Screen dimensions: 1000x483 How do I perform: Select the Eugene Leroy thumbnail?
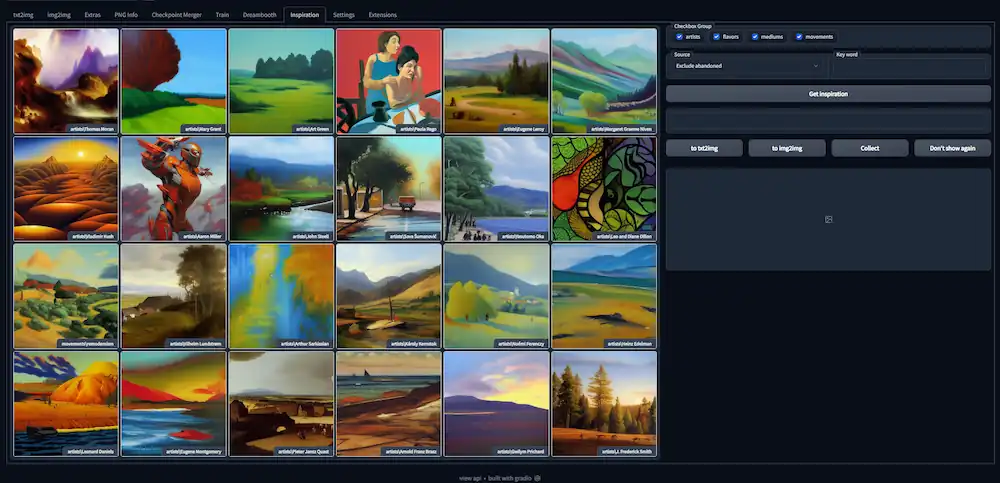click(496, 80)
